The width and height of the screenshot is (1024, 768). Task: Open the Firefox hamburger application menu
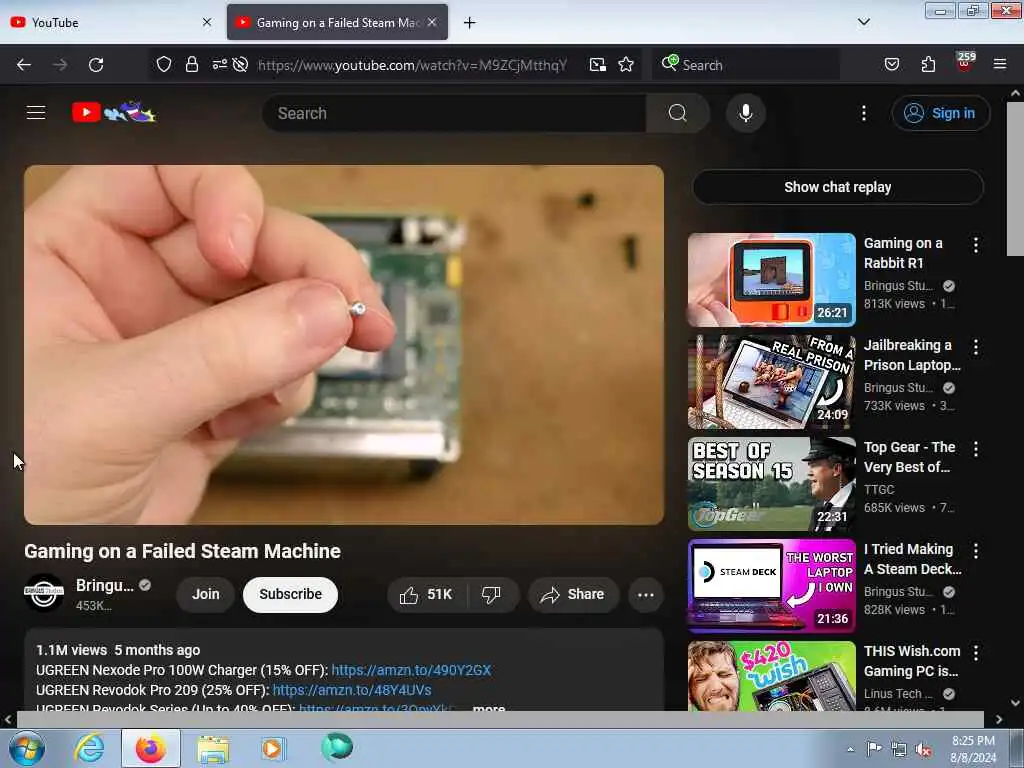click(1000, 64)
